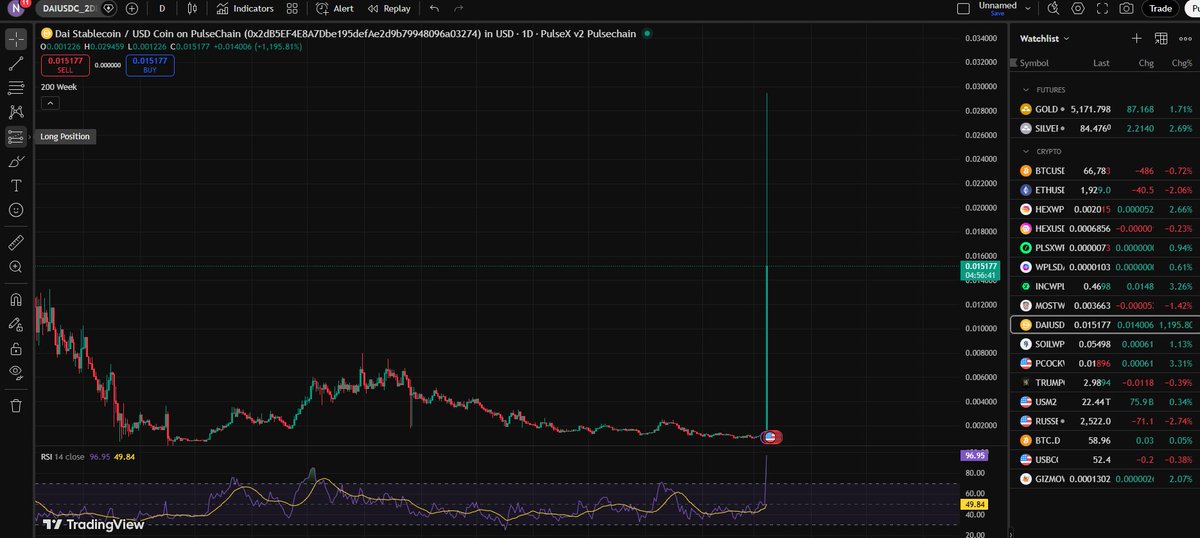
Task: Click the RSI 14 close indicator legend
Action: (61, 457)
